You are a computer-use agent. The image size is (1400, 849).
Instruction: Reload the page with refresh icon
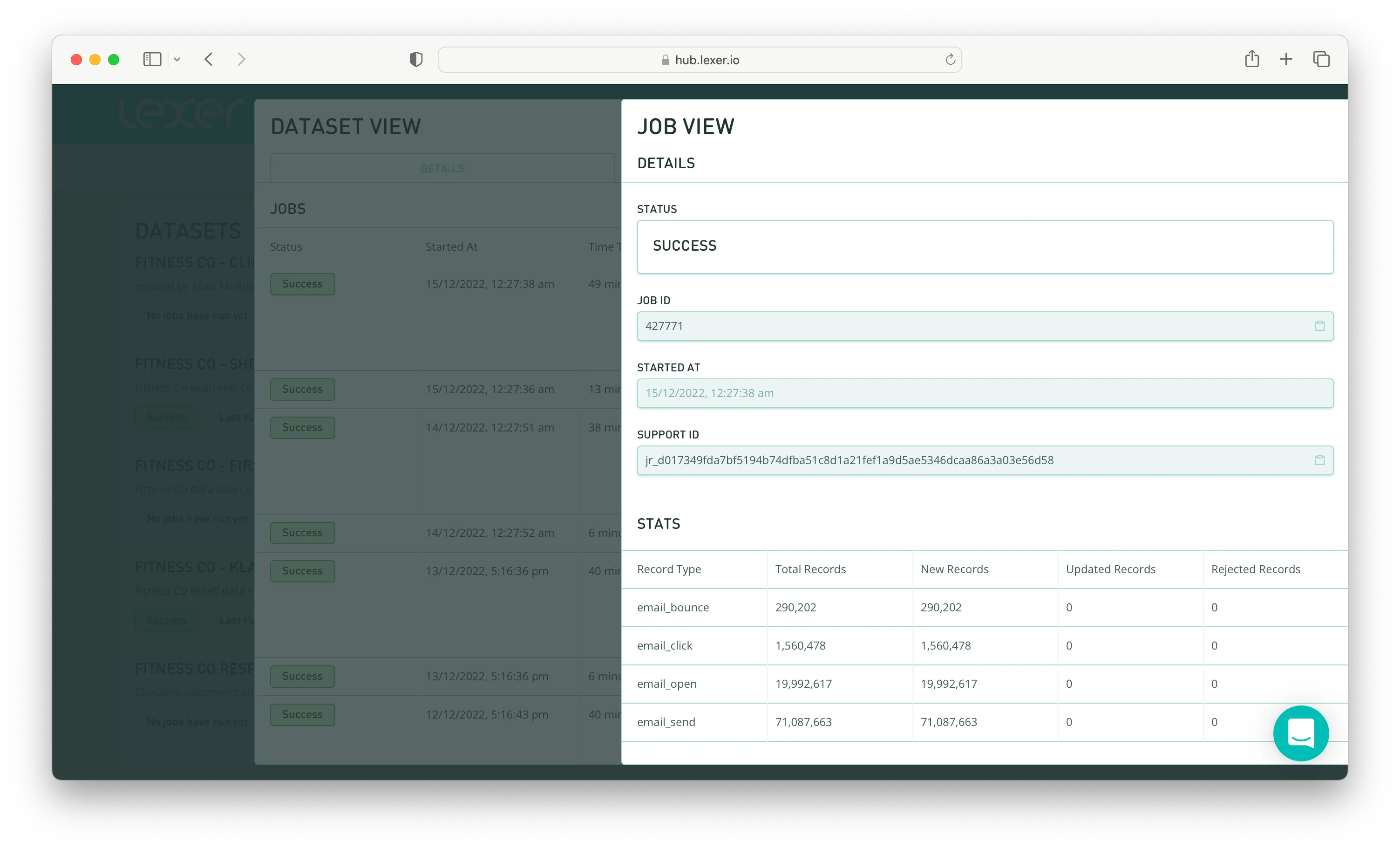point(950,59)
